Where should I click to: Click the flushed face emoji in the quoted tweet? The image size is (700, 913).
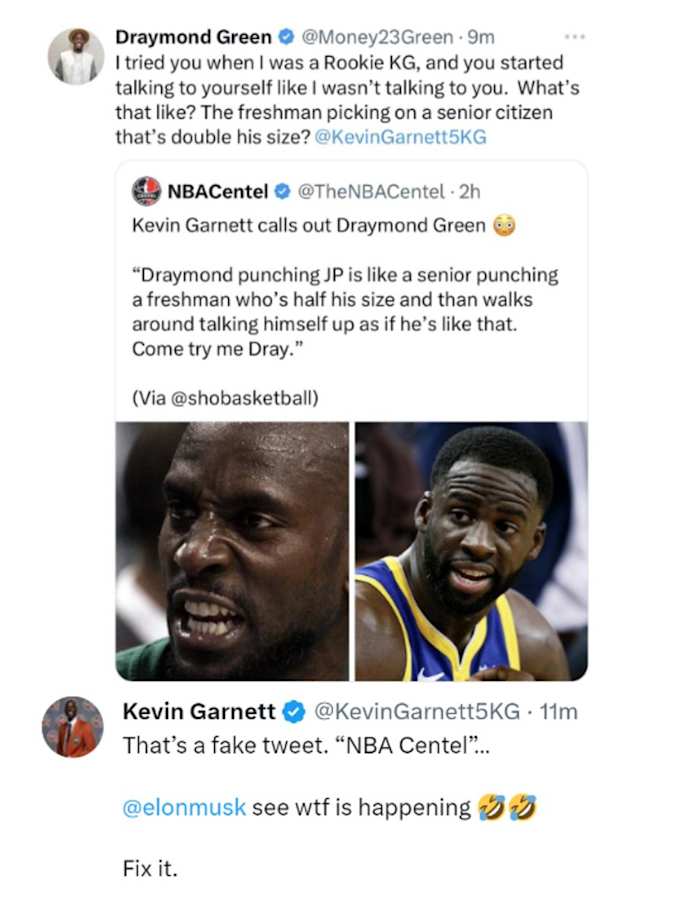pos(504,226)
